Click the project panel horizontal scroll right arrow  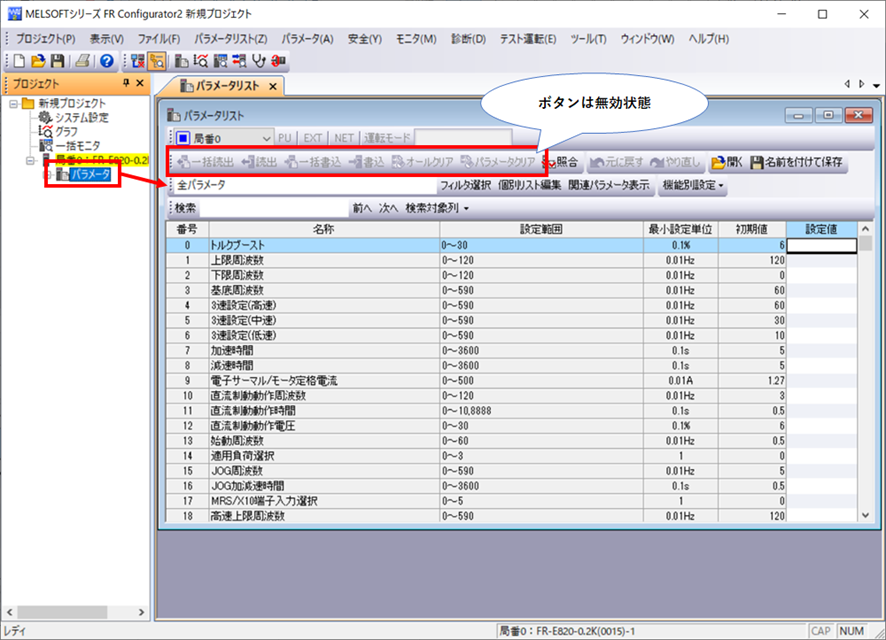click(x=141, y=612)
